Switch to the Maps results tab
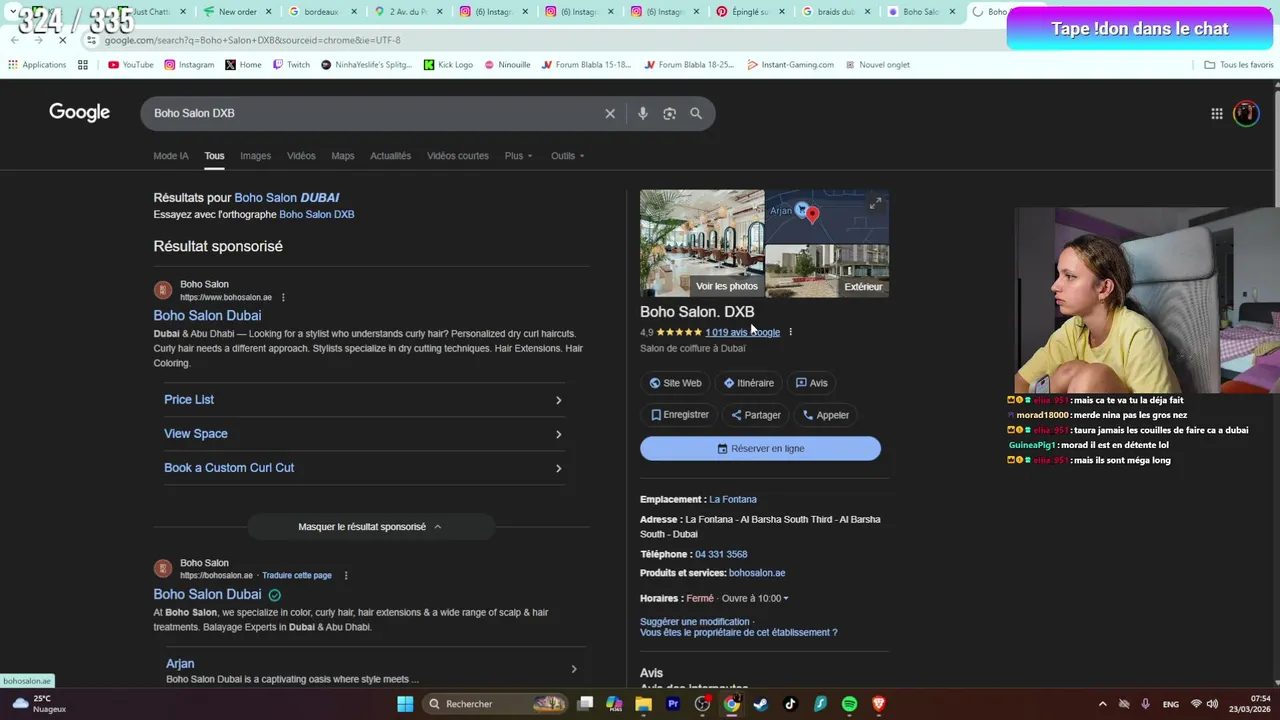The height and width of the screenshot is (720, 1280). 343,156
